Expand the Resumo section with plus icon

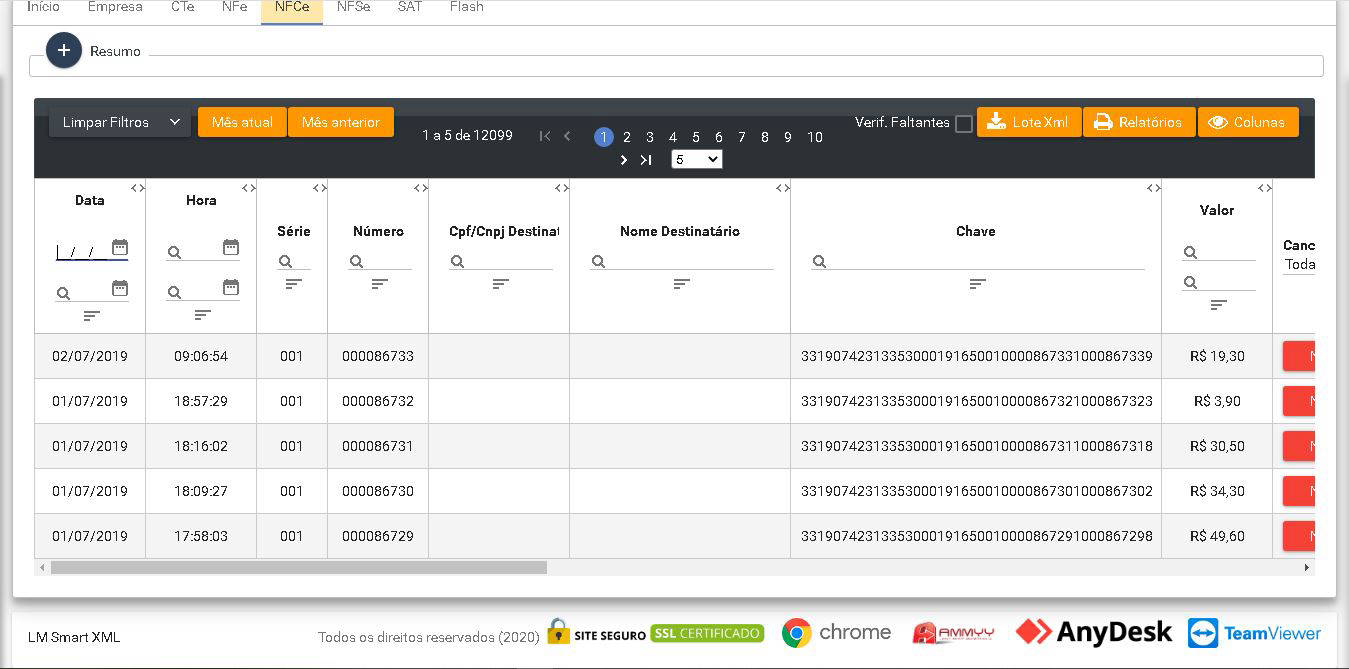[x=63, y=51]
